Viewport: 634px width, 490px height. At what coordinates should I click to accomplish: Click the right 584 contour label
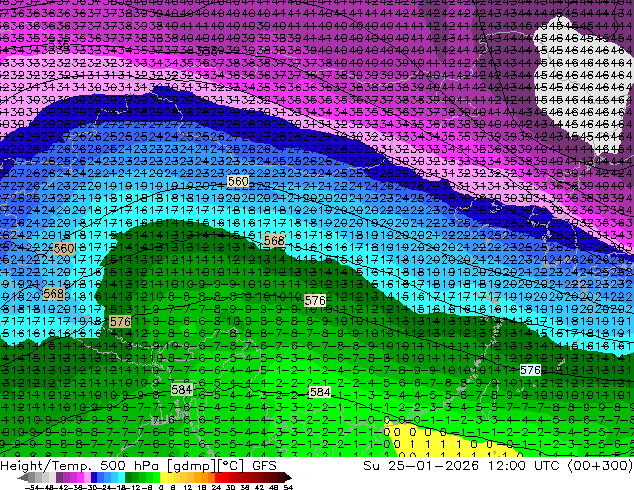320,392
